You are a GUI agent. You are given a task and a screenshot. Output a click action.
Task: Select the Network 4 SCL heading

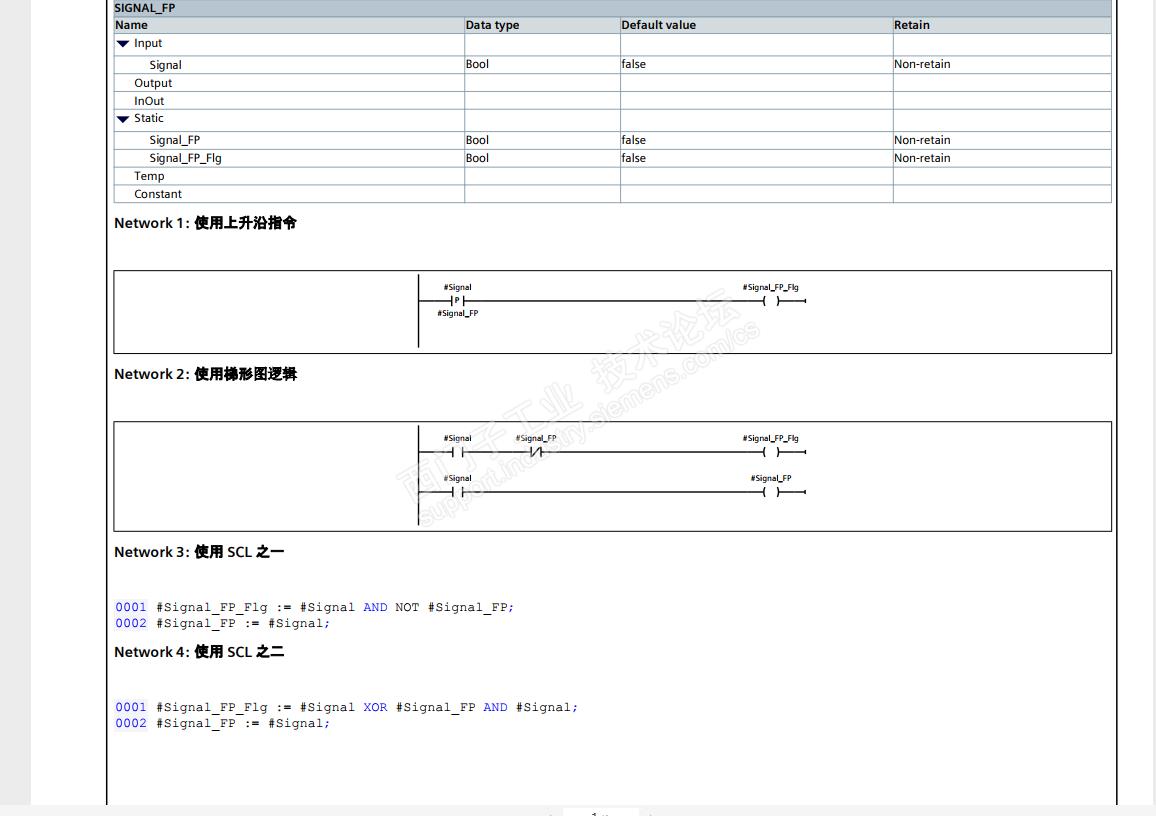coord(199,652)
